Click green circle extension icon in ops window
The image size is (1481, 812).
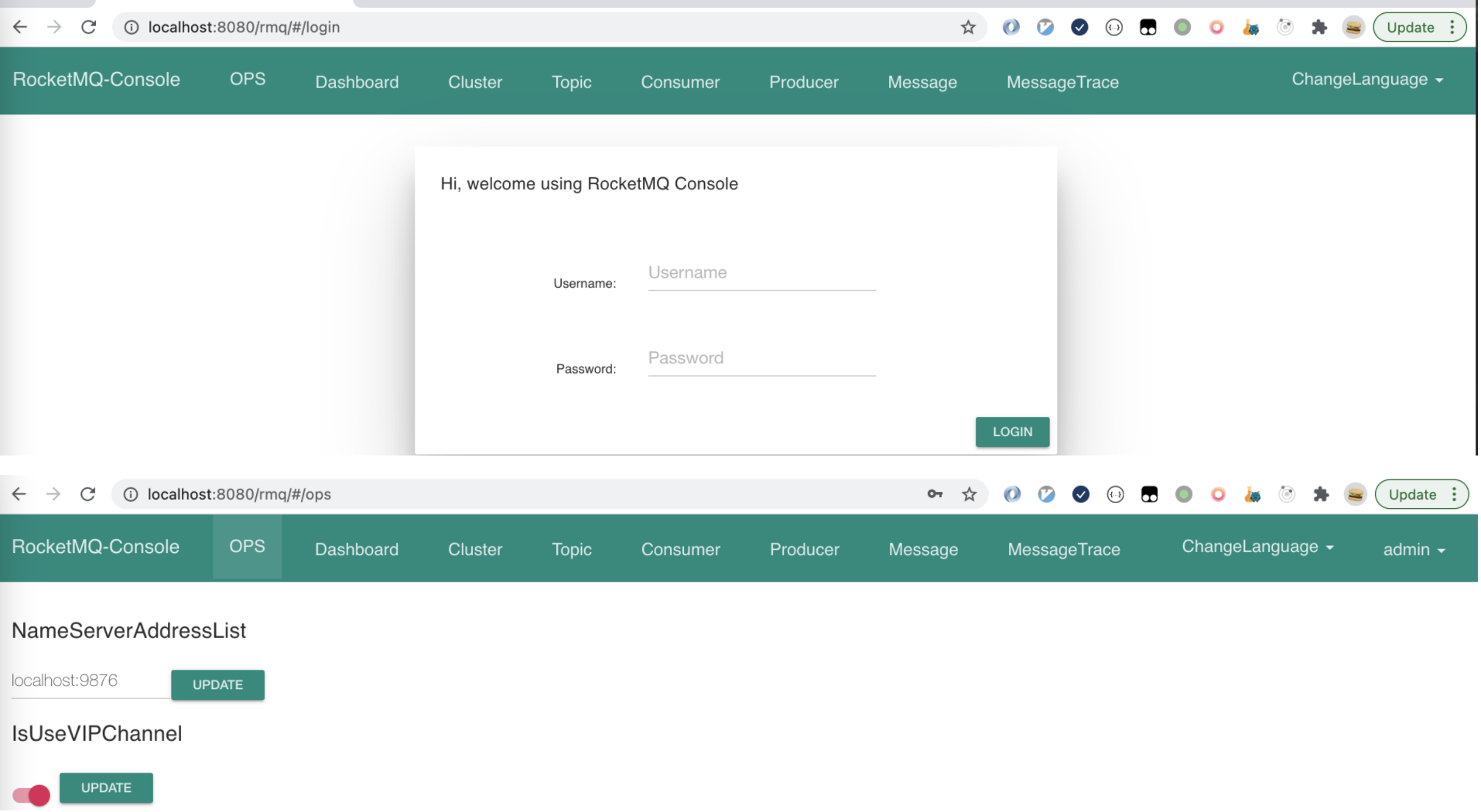[1185, 495]
